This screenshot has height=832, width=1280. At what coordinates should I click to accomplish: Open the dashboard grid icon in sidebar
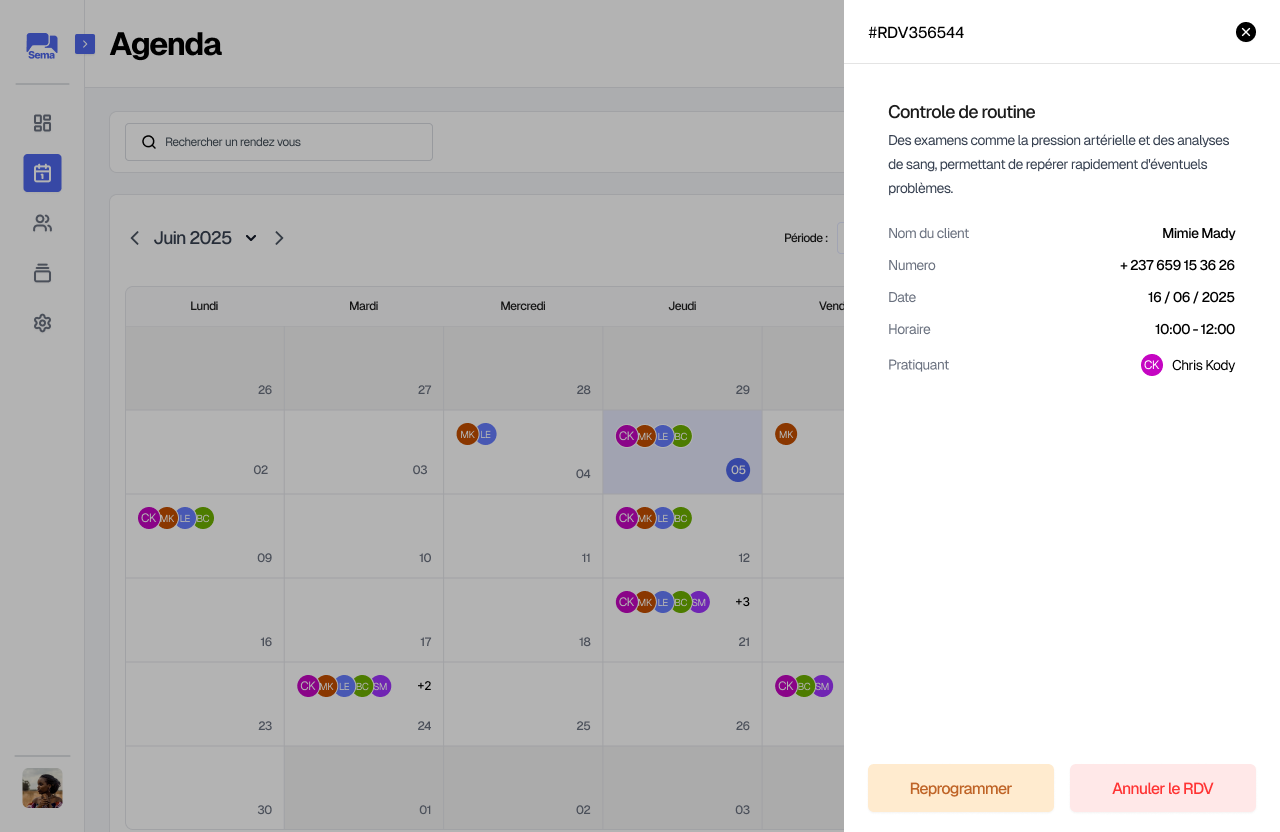click(x=42, y=123)
